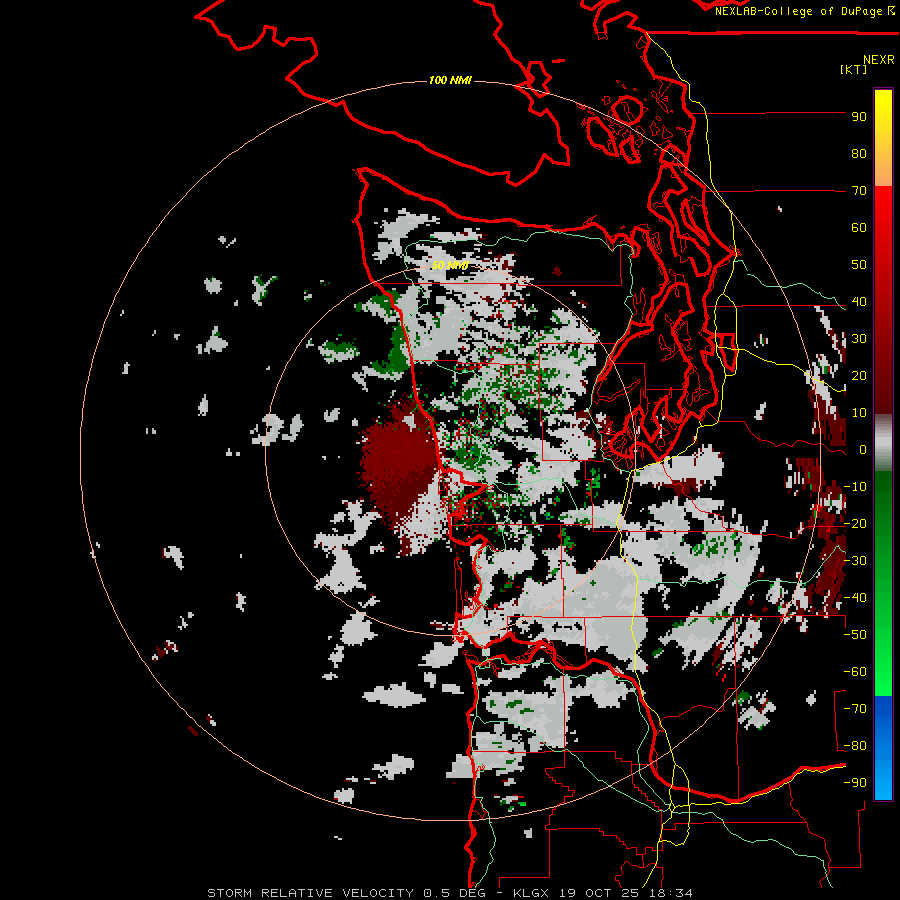Click the negative 80 scale label
Screen dimensions: 900x900
(855, 746)
